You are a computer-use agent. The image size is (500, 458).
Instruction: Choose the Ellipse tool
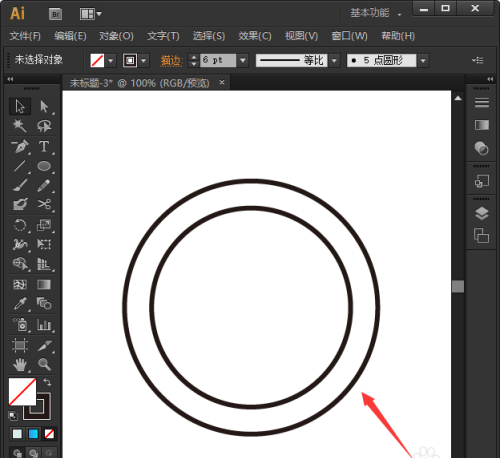(44, 166)
